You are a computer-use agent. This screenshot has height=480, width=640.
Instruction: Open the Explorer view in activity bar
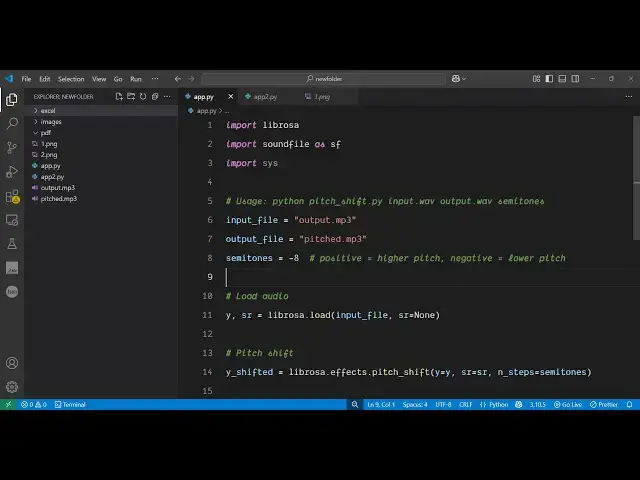[12, 99]
